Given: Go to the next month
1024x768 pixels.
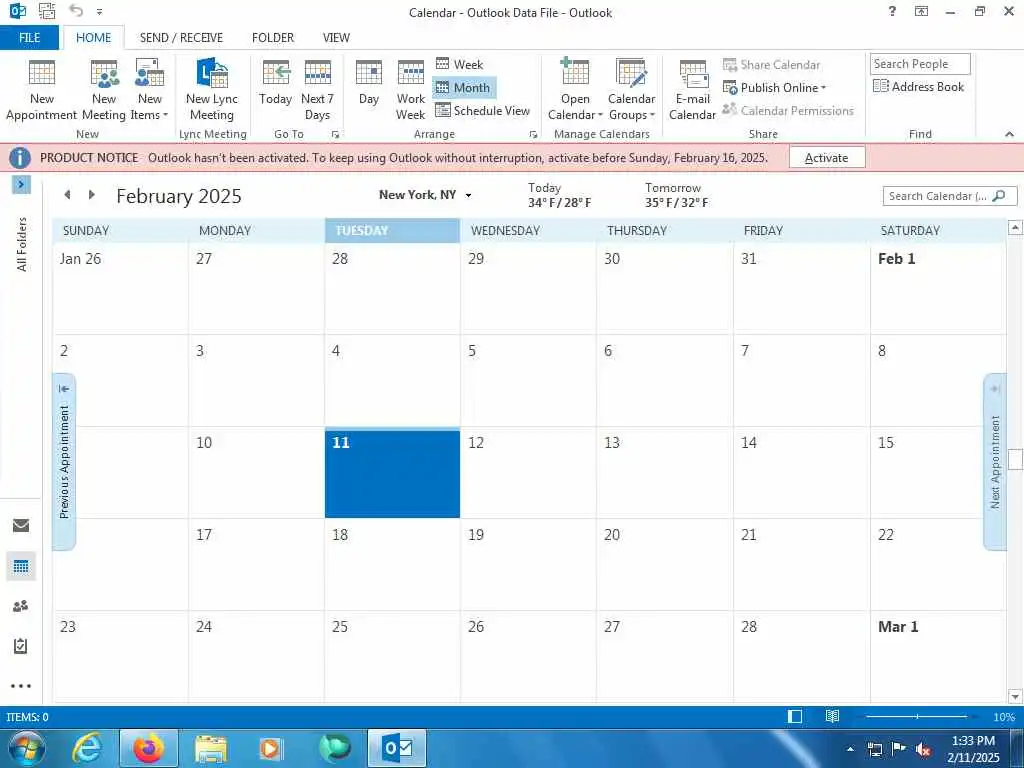Looking at the screenshot, I should (x=91, y=195).
